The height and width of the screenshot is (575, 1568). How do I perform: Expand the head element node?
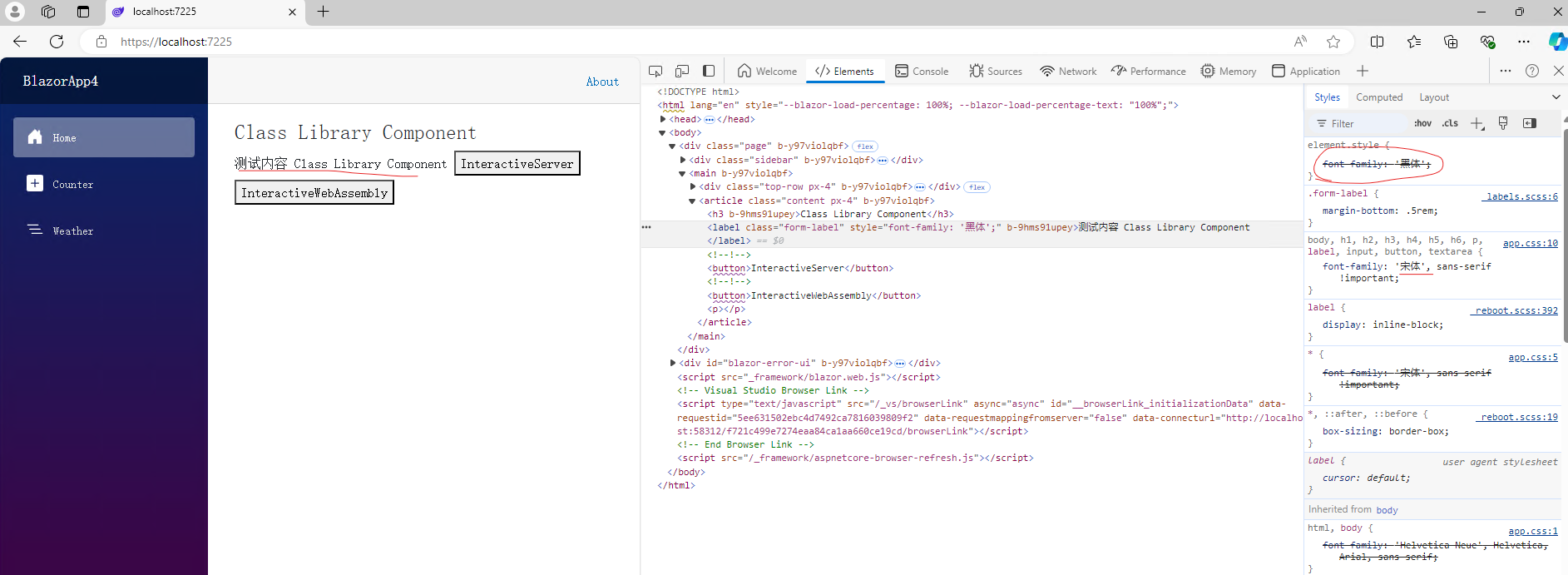(663, 119)
